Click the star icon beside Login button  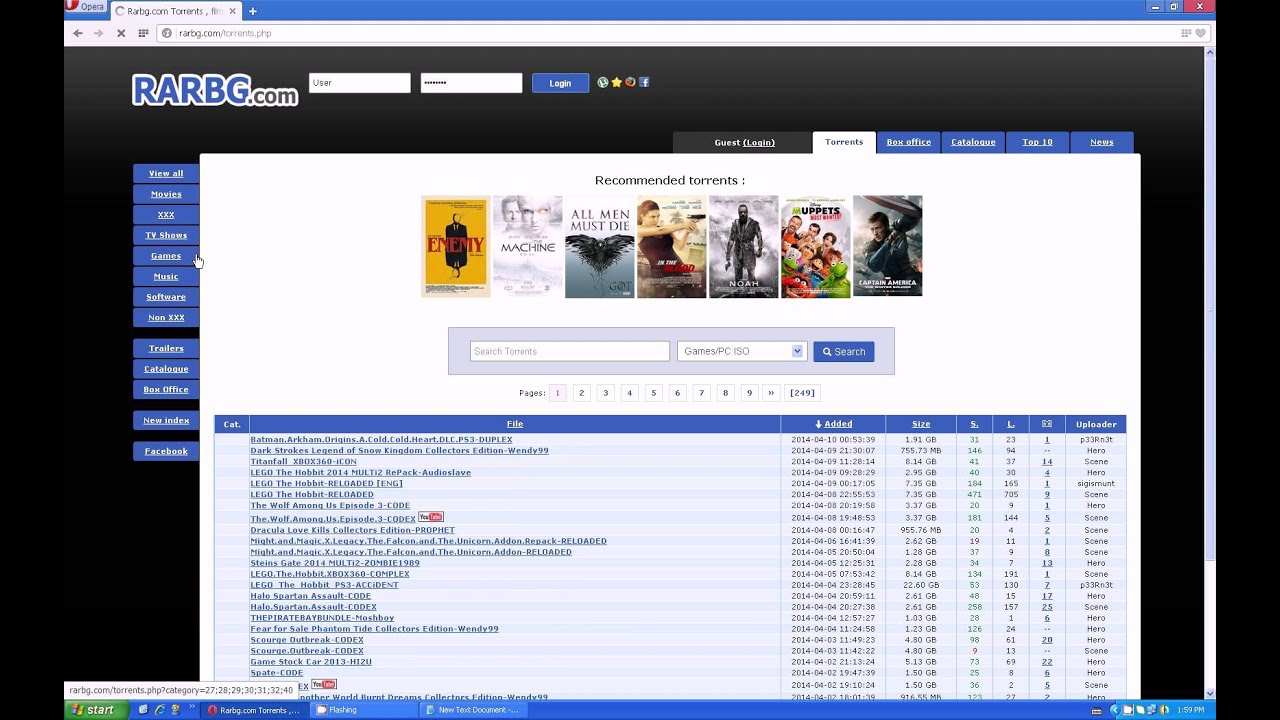point(616,82)
